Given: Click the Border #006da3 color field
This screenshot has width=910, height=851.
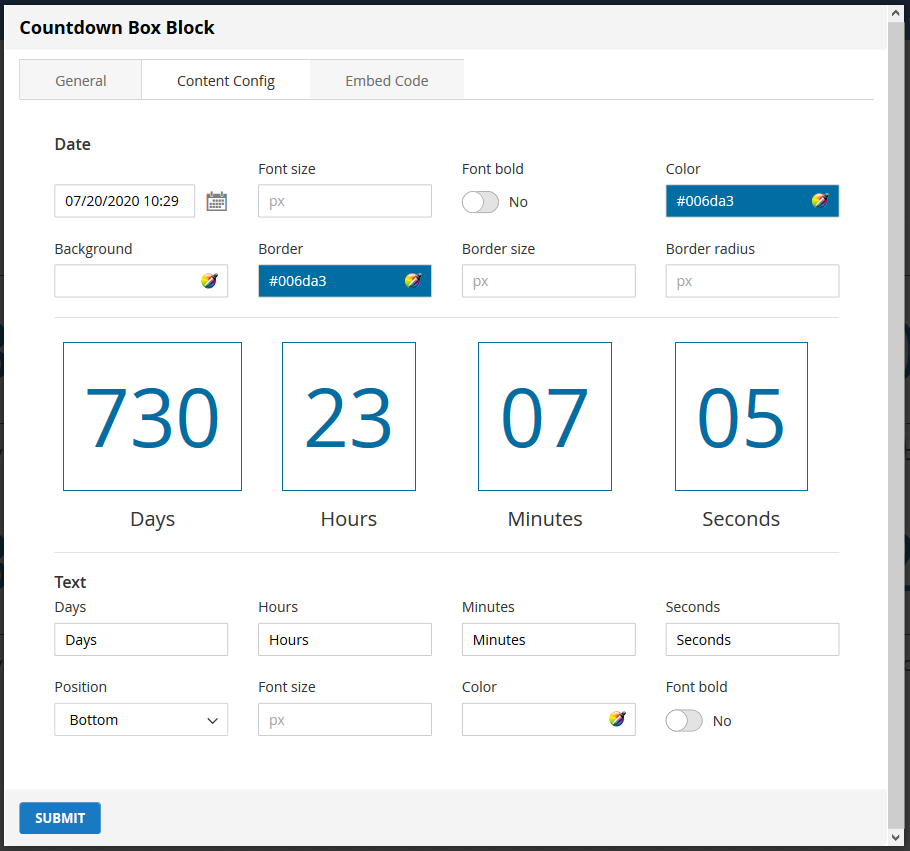Looking at the screenshot, I should 330,281.
